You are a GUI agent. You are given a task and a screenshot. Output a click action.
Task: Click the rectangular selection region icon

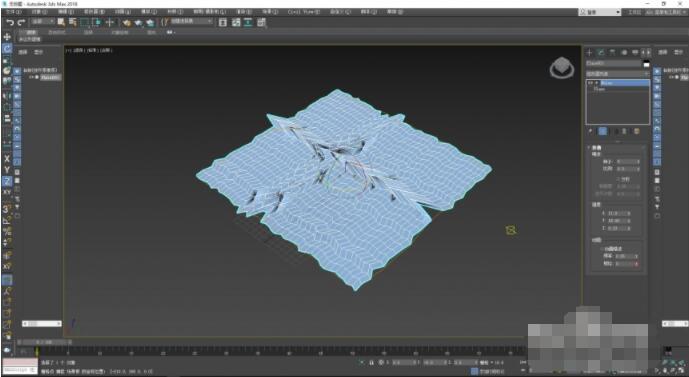tap(84, 22)
